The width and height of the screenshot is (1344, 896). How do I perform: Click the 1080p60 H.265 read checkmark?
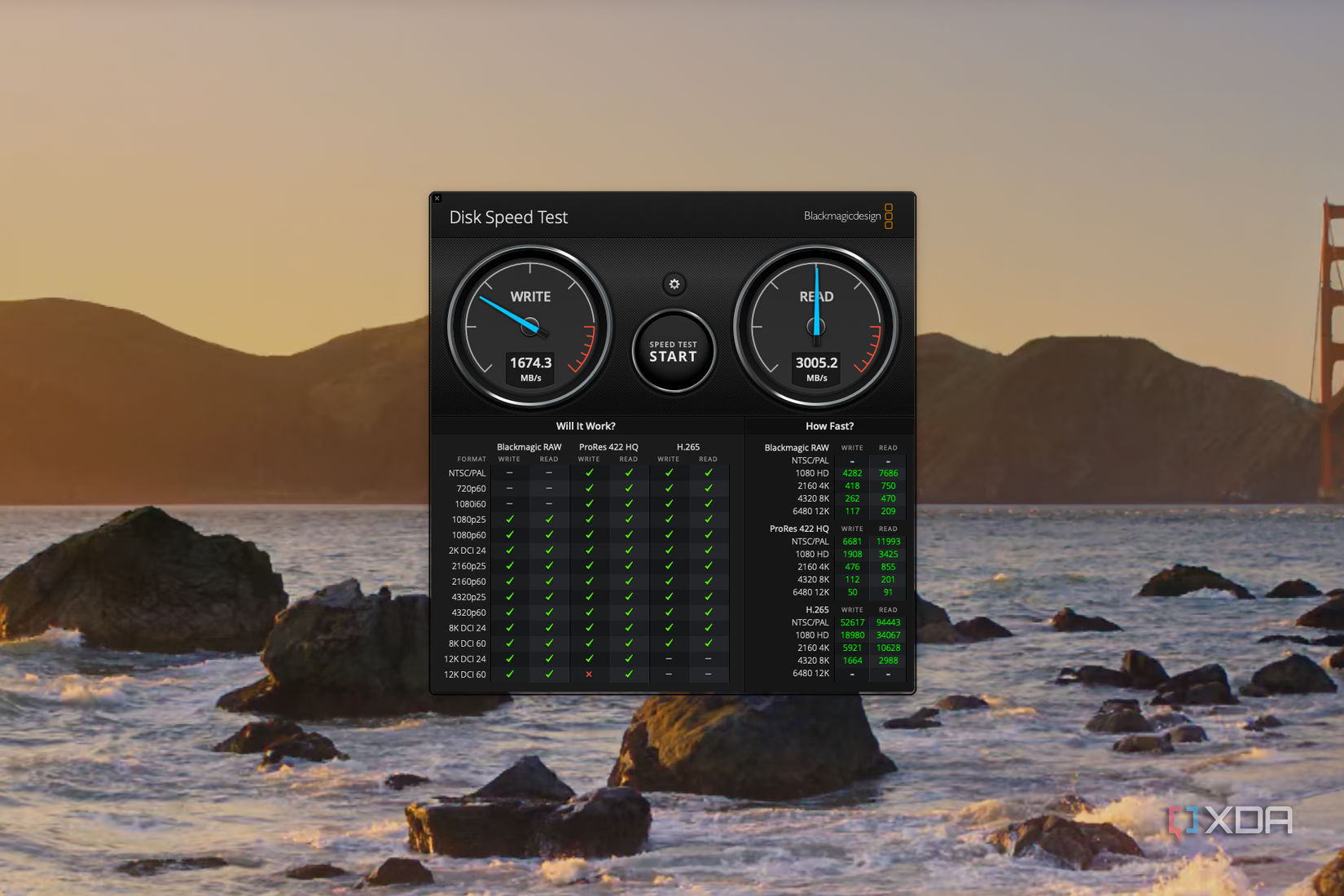[x=709, y=534]
